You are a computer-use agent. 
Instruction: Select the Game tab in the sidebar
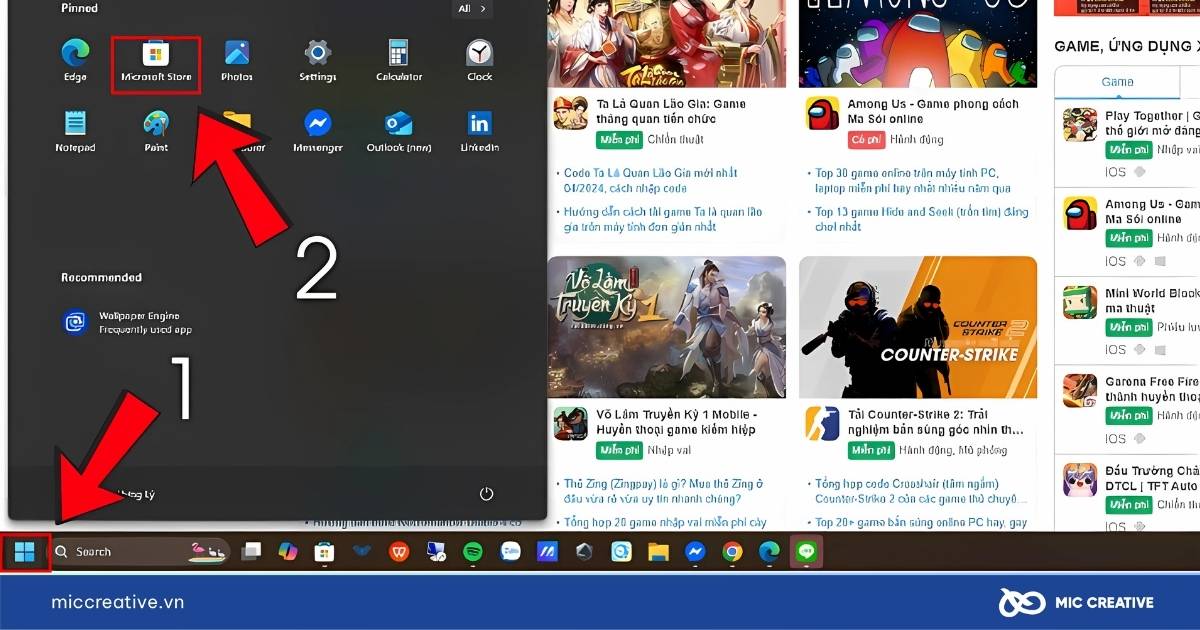pyautogui.click(x=1117, y=82)
